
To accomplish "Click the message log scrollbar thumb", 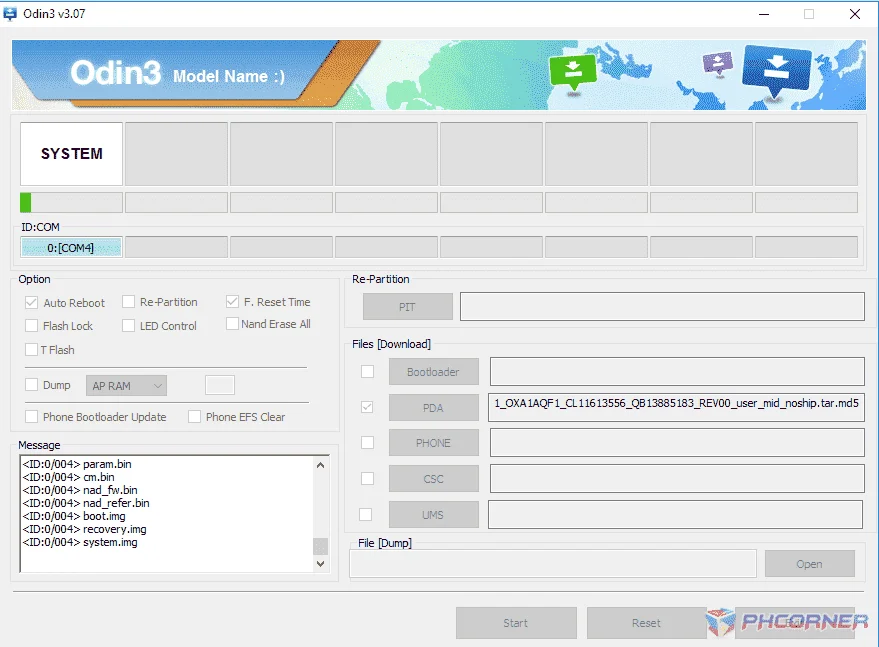I will click(320, 546).
